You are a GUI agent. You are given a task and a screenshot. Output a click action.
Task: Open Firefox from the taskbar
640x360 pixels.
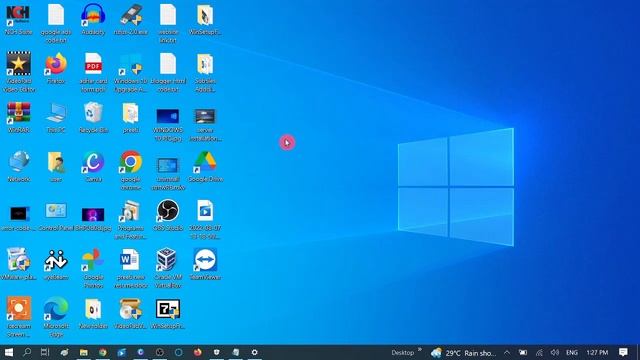coord(198,352)
